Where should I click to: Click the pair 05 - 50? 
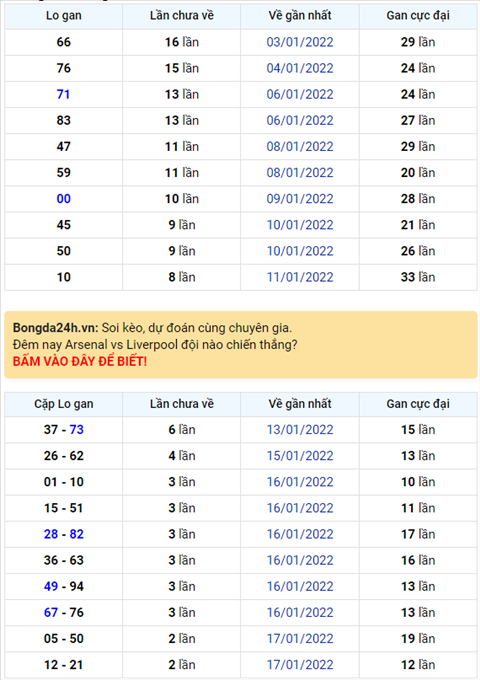point(63,638)
